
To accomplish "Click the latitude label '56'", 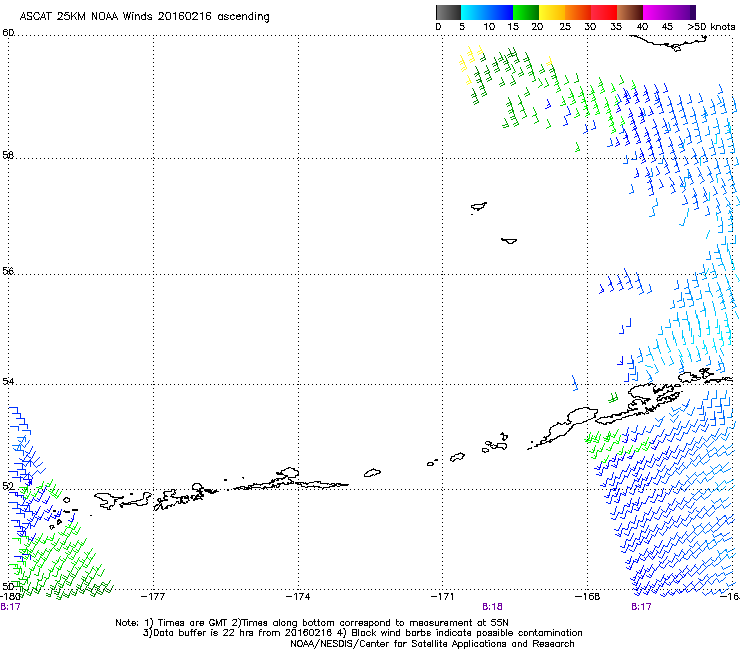I will [x=8, y=271].
